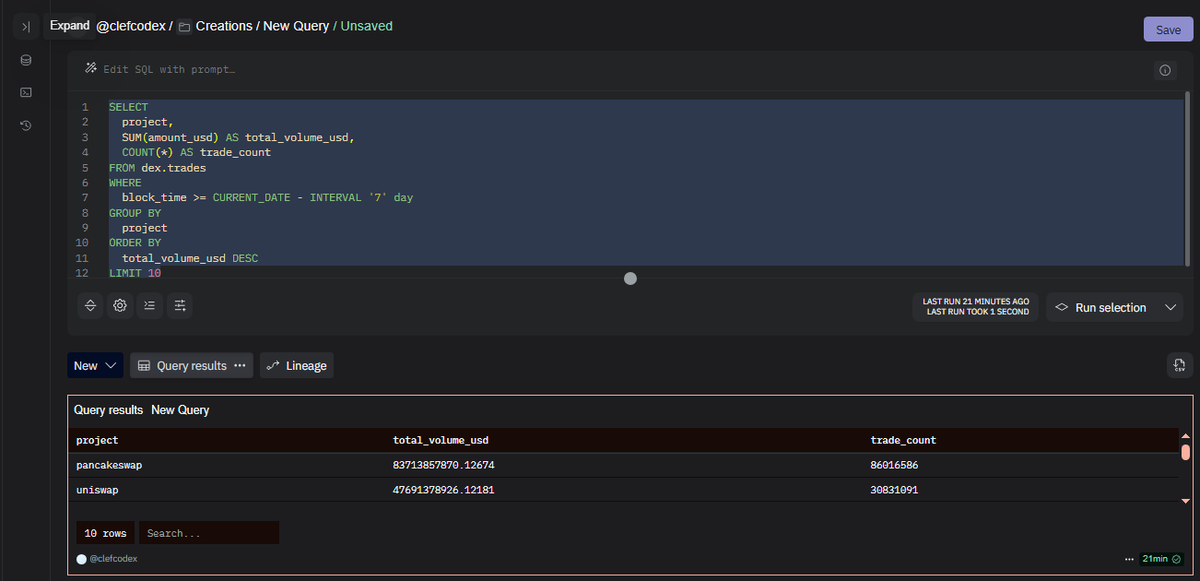Click the @clefcodex avatar below results
This screenshot has height=581, width=1200.
[81, 559]
